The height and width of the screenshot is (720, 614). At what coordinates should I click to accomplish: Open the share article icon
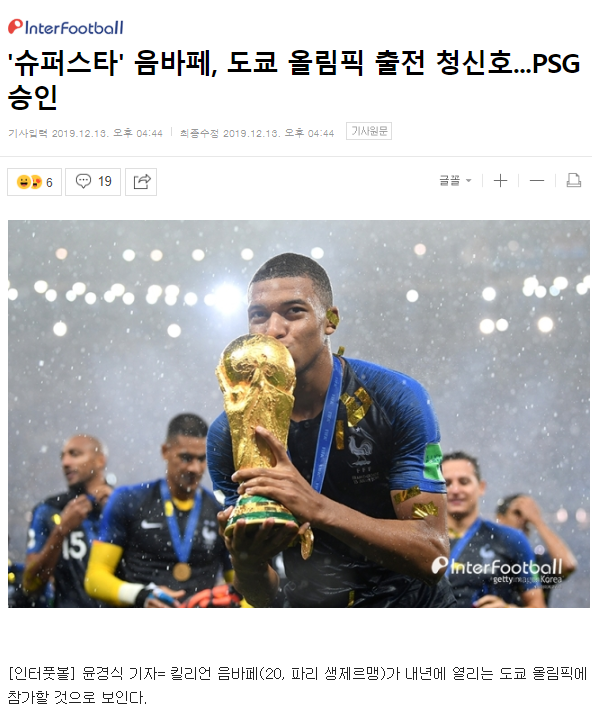141,182
